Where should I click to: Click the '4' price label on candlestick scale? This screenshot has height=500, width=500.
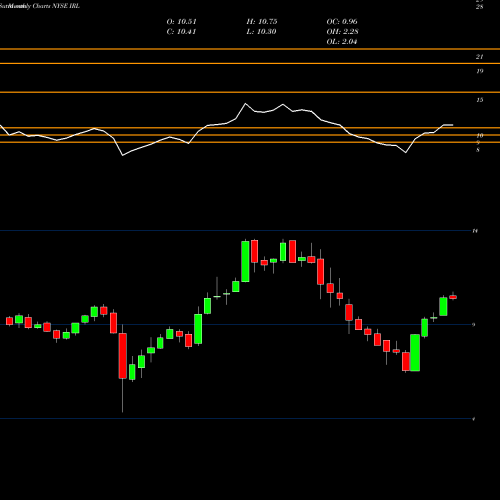pos(474,419)
